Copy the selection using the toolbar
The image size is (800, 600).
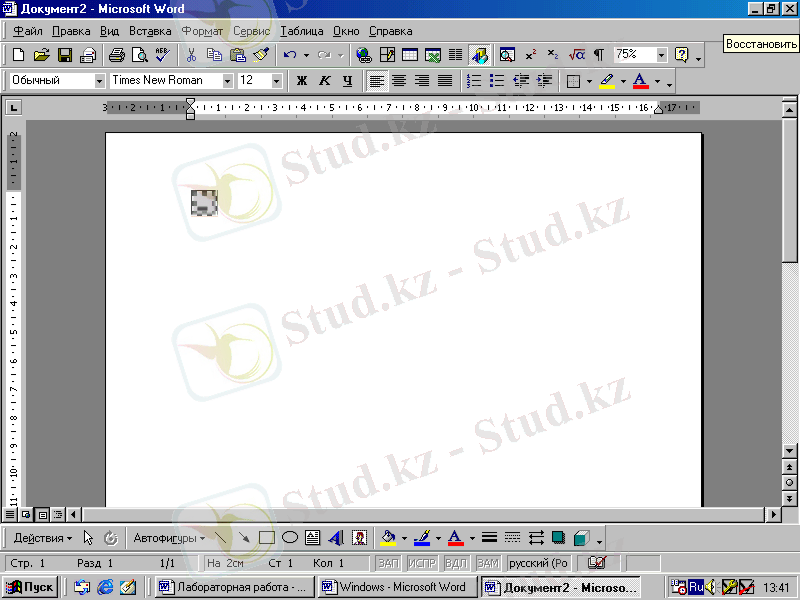point(214,55)
